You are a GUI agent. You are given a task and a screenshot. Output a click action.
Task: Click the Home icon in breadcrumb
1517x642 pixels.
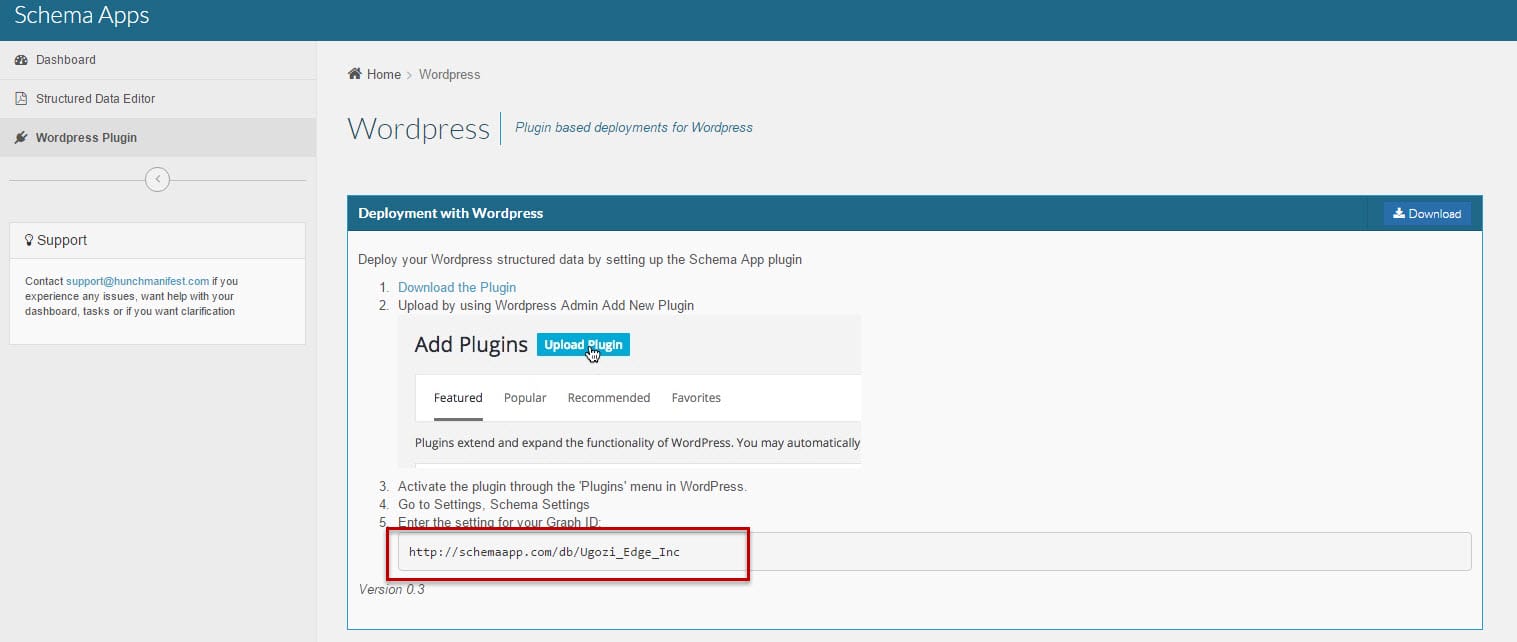(x=354, y=74)
